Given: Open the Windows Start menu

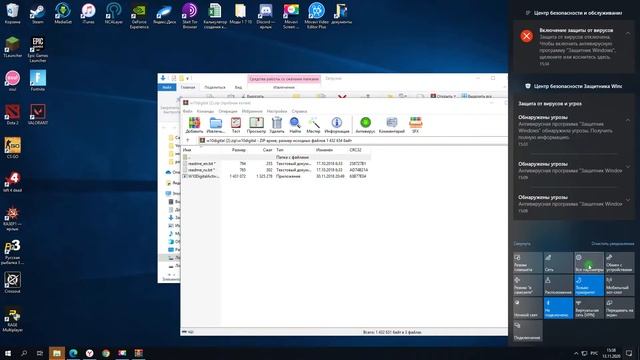Looking at the screenshot, I should coord(7,353).
